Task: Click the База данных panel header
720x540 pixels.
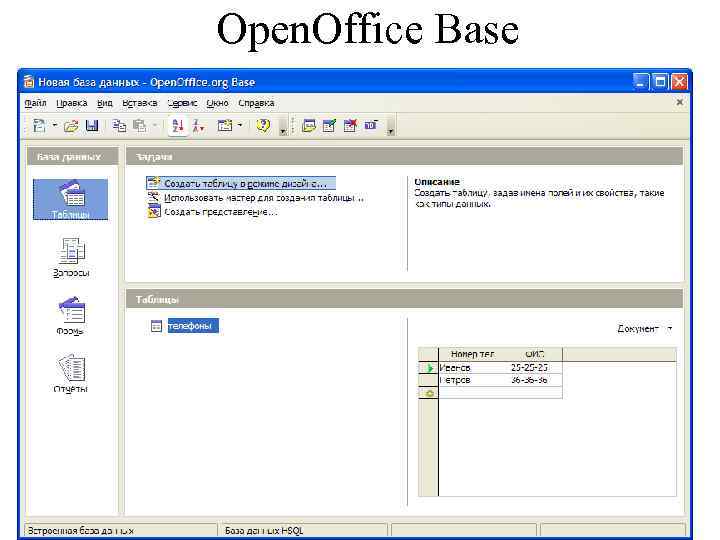Action: coord(73,157)
